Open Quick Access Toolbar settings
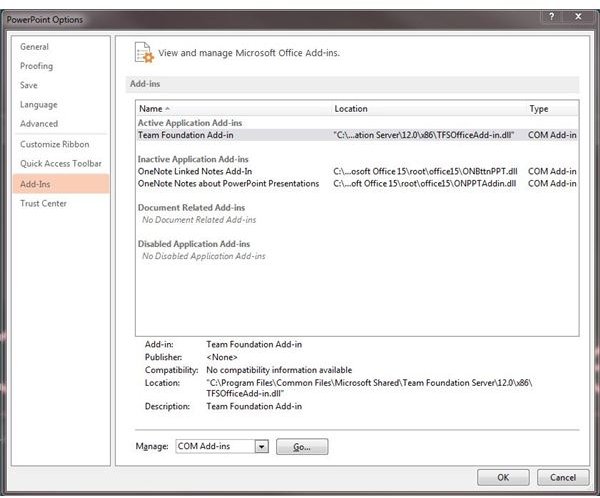Screen dimensions: 600x498 tap(61, 163)
